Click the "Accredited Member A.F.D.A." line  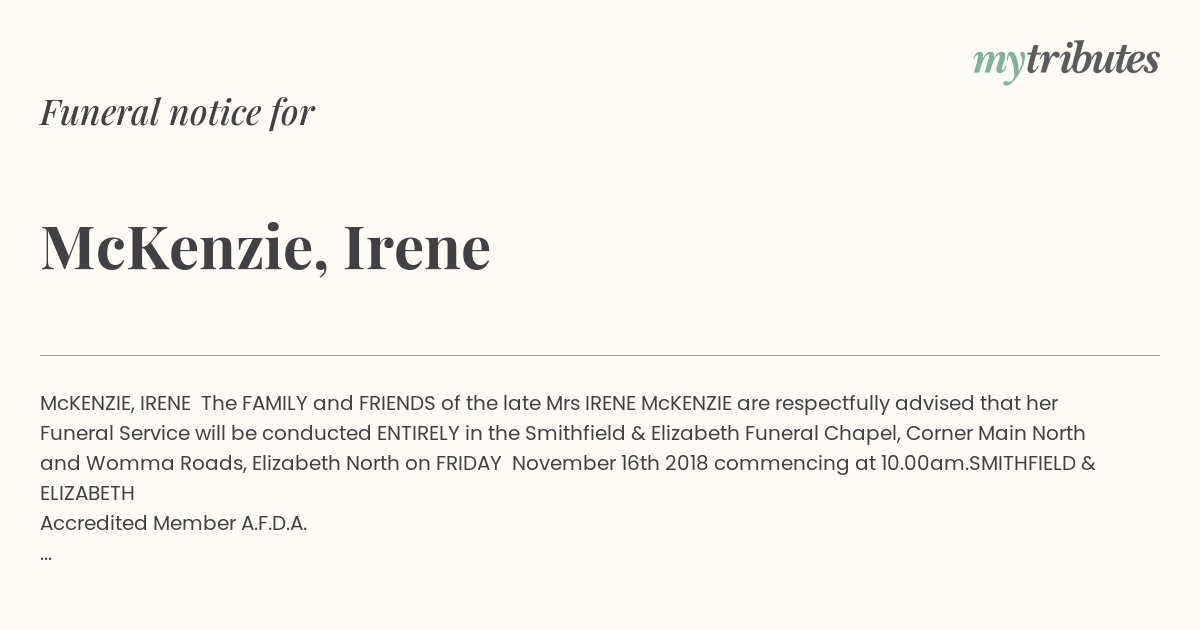point(173,524)
